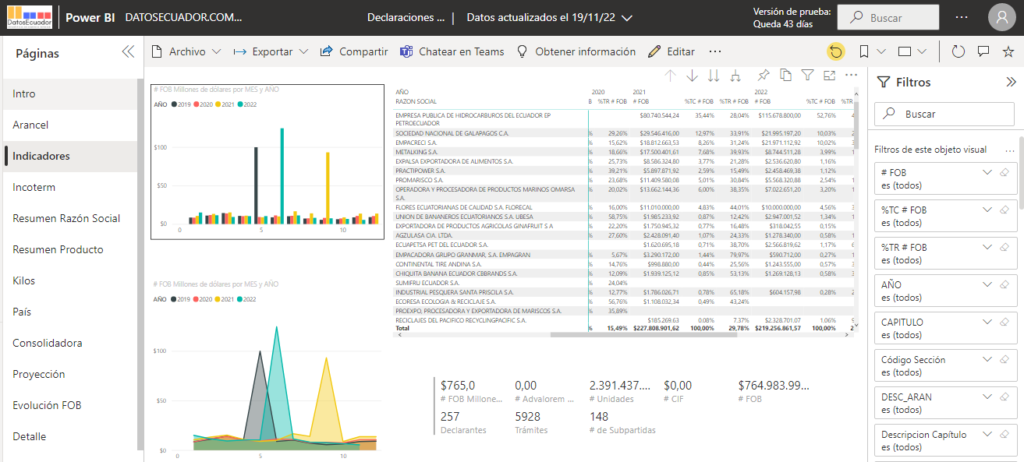Switch to the Detalle page
The image size is (1024, 462).
point(69,437)
